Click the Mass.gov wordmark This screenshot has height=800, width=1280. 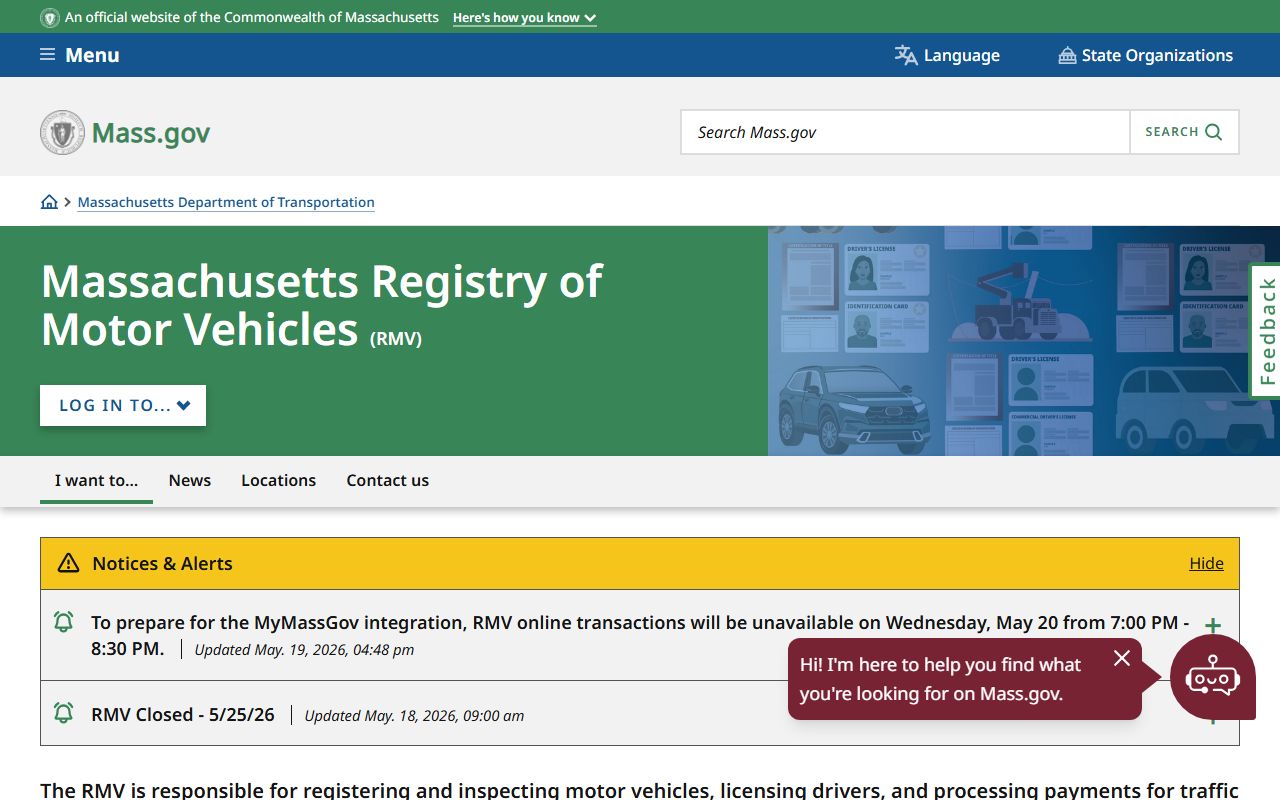click(151, 133)
